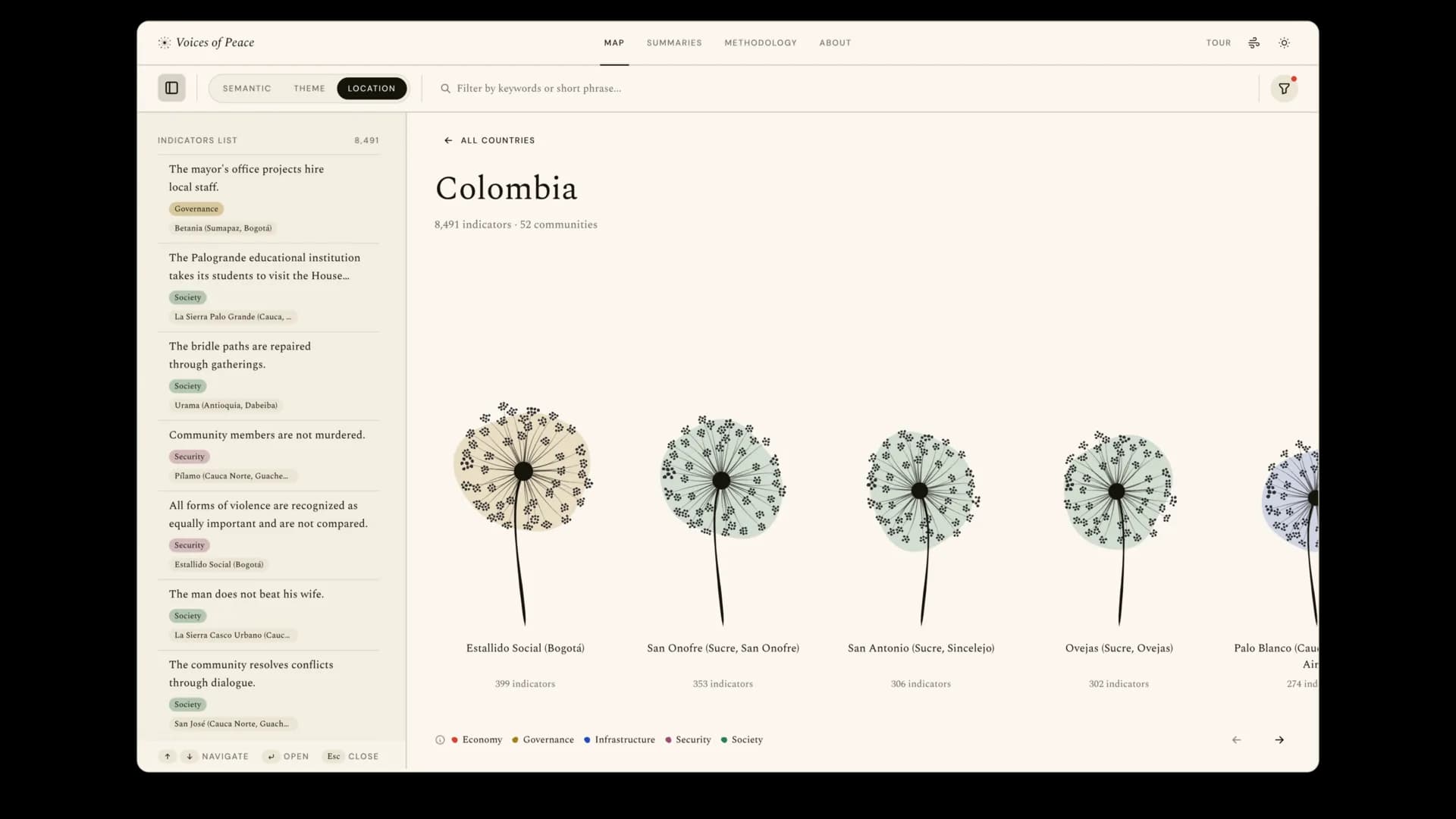Toggle the sidebar panel icon

point(171,88)
